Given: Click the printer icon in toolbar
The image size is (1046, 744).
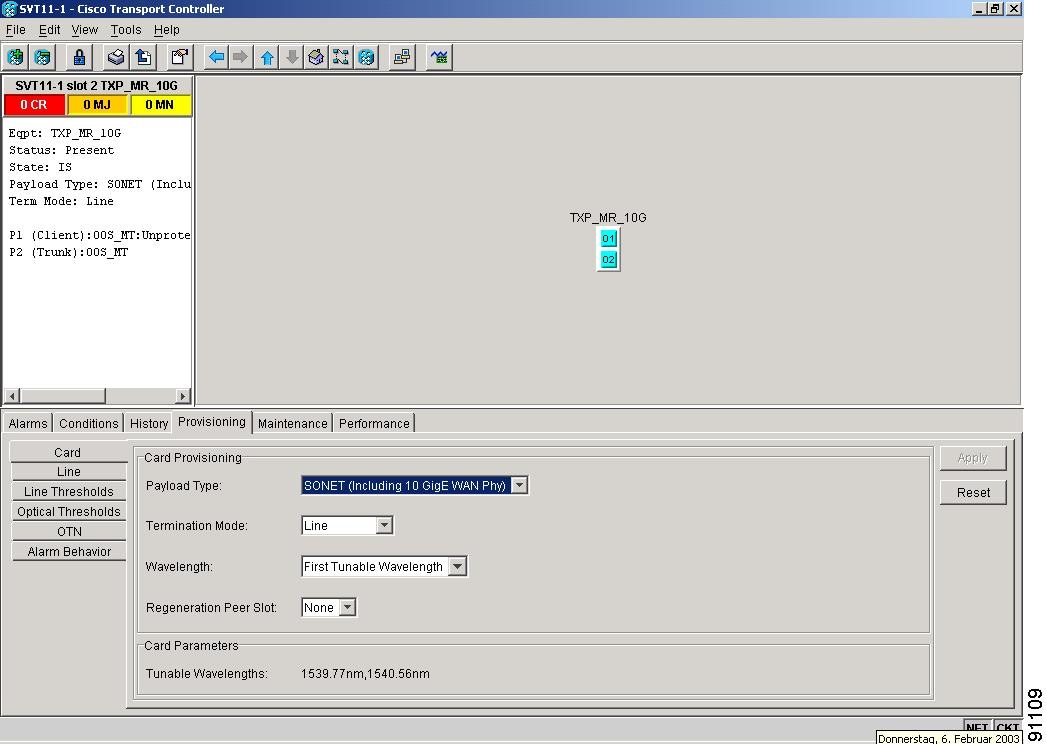Looking at the screenshot, I should pos(116,57).
